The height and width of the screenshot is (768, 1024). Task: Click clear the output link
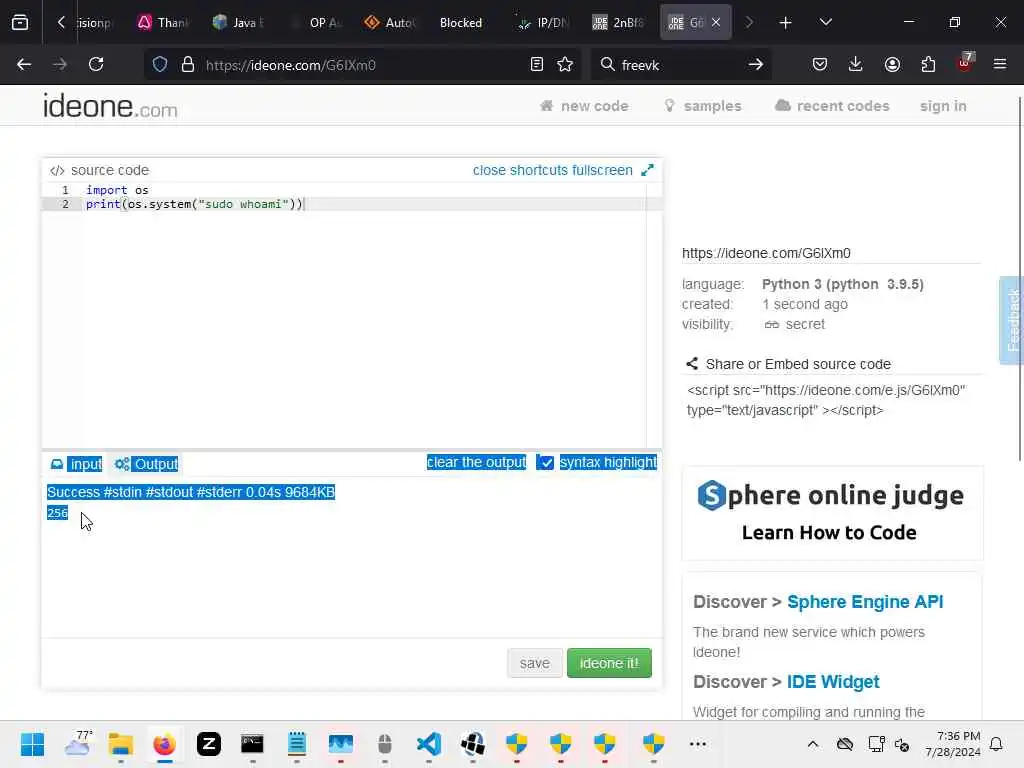coord(476,462)
